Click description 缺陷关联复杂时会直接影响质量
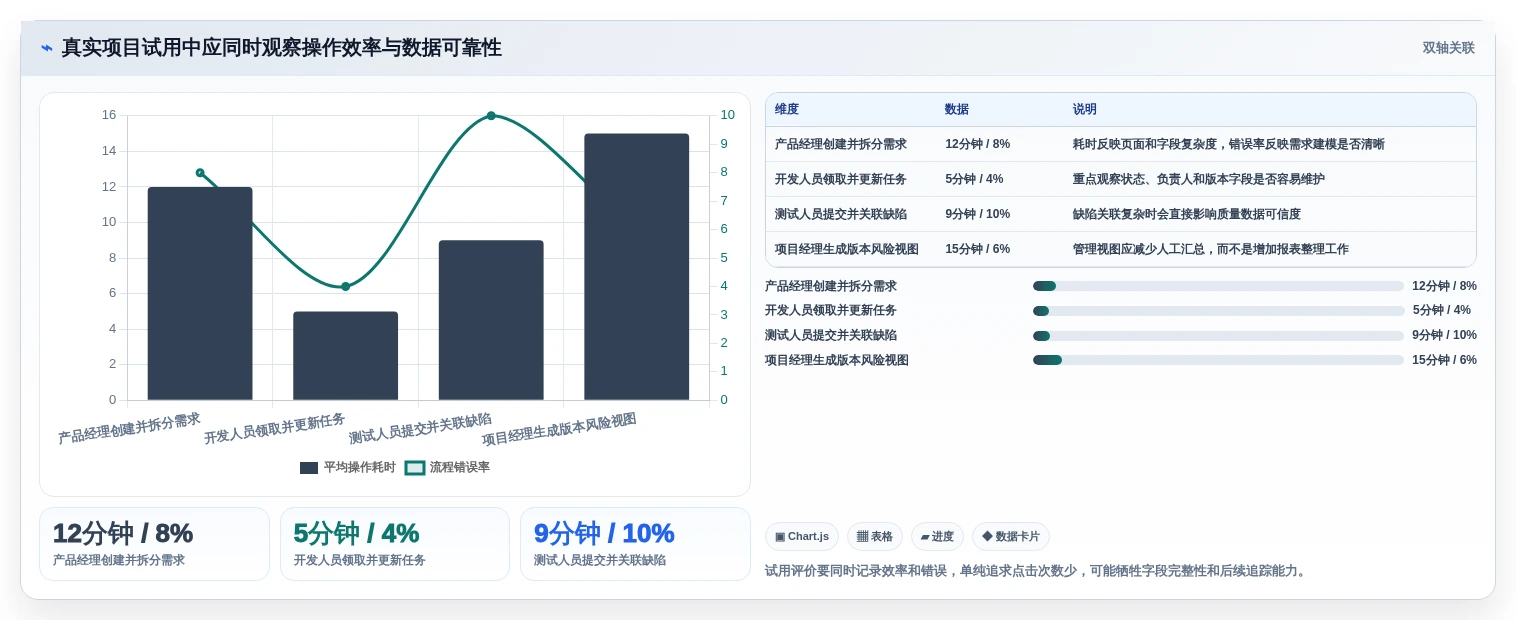 click(1187, 214)
